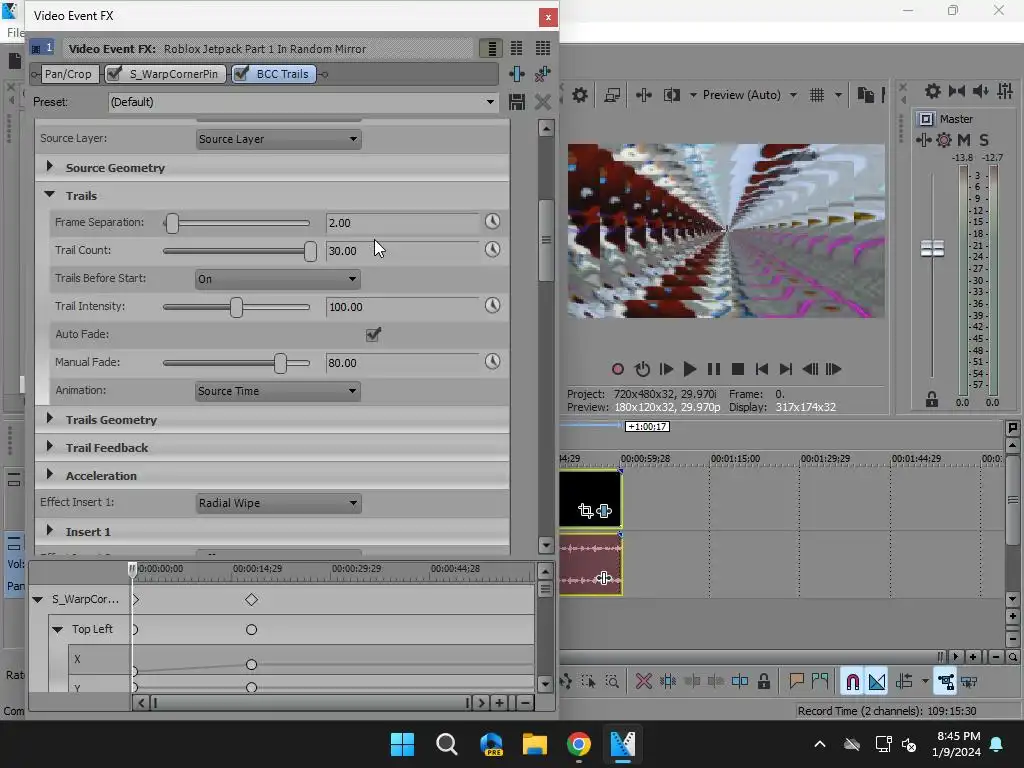Screen dimensions: 1024x768
Task: Open File Explorer from the taskbar
Action: coord(535,744)
